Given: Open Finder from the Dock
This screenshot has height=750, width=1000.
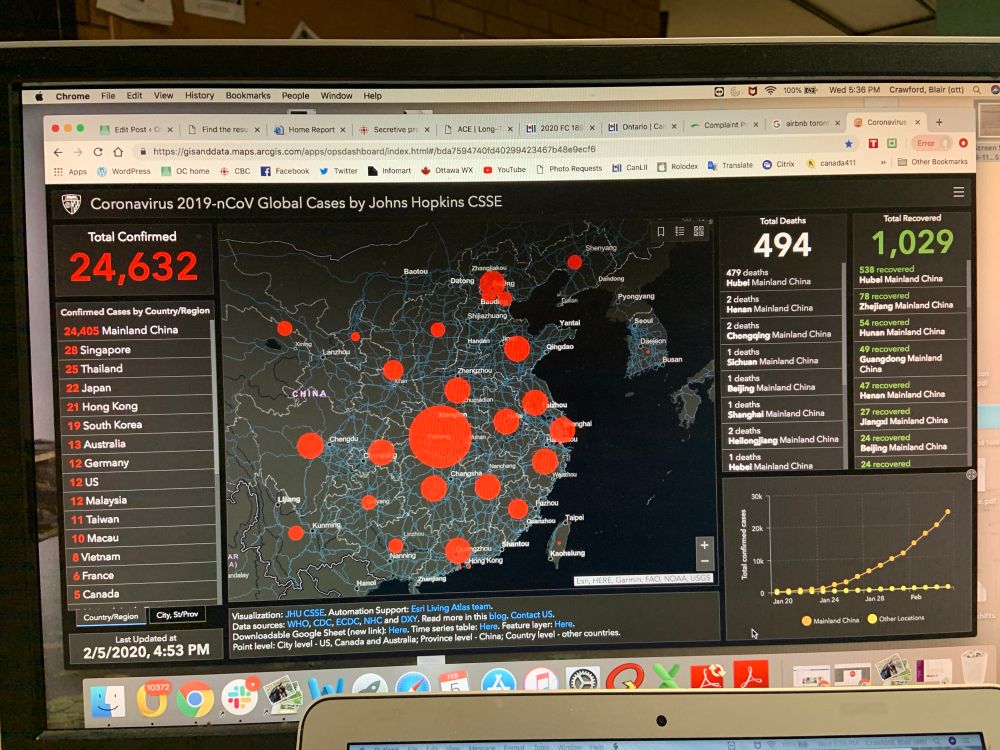Looking at the screenshot, I should [108, 700].
